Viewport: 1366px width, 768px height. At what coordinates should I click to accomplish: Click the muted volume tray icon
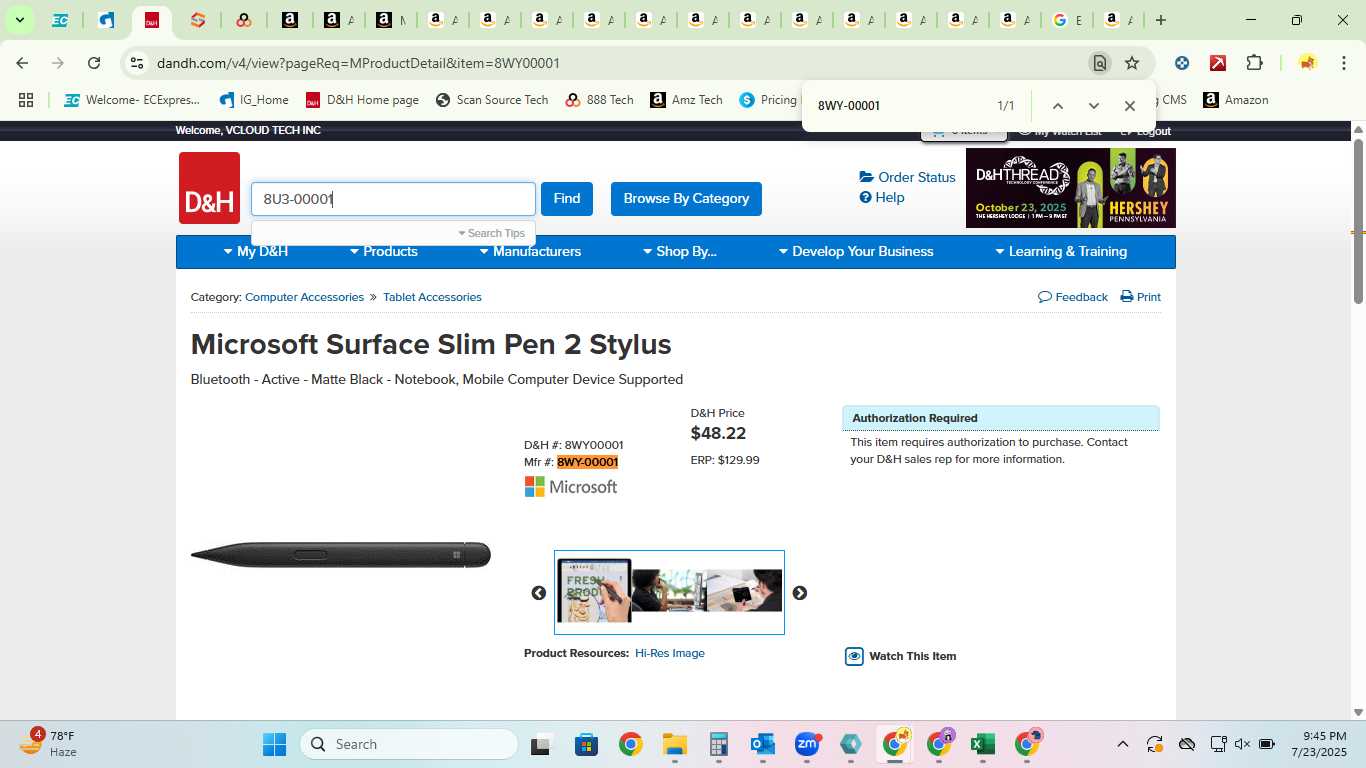click(x=1242, y=744)
